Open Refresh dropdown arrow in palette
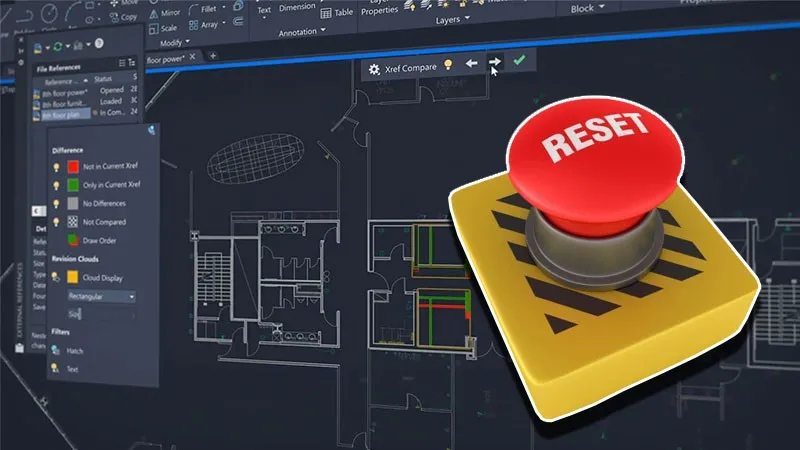The width and height of the screenshot is (800, 450). (x=67, y=47)
